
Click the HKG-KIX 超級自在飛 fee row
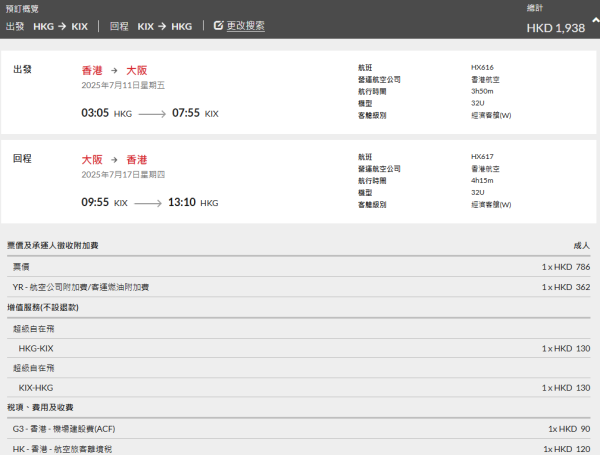click(x=36, y=348)
